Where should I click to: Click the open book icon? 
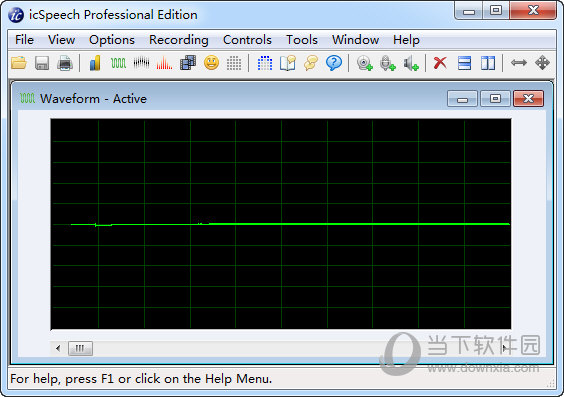point(288,63)
